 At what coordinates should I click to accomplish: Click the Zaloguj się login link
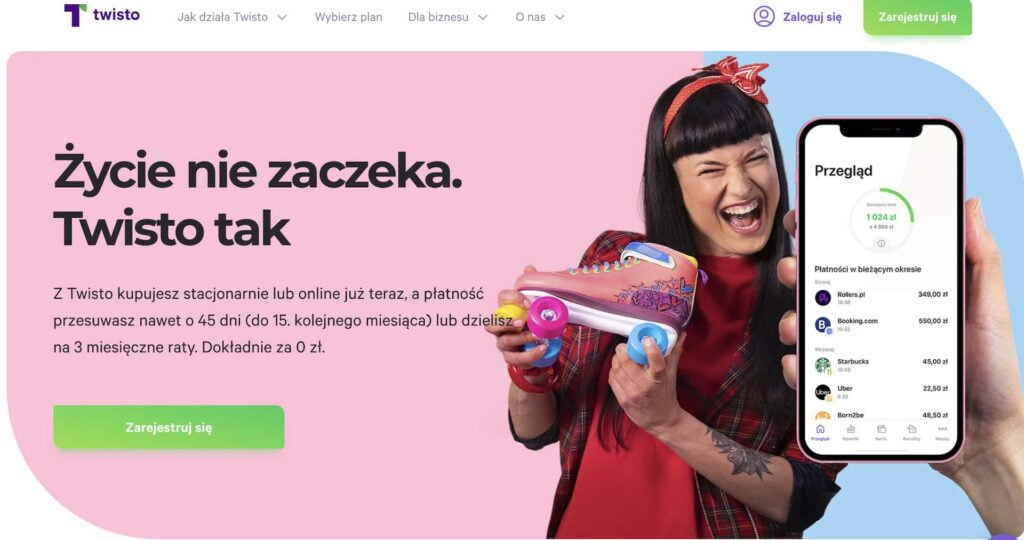(812, 17)
